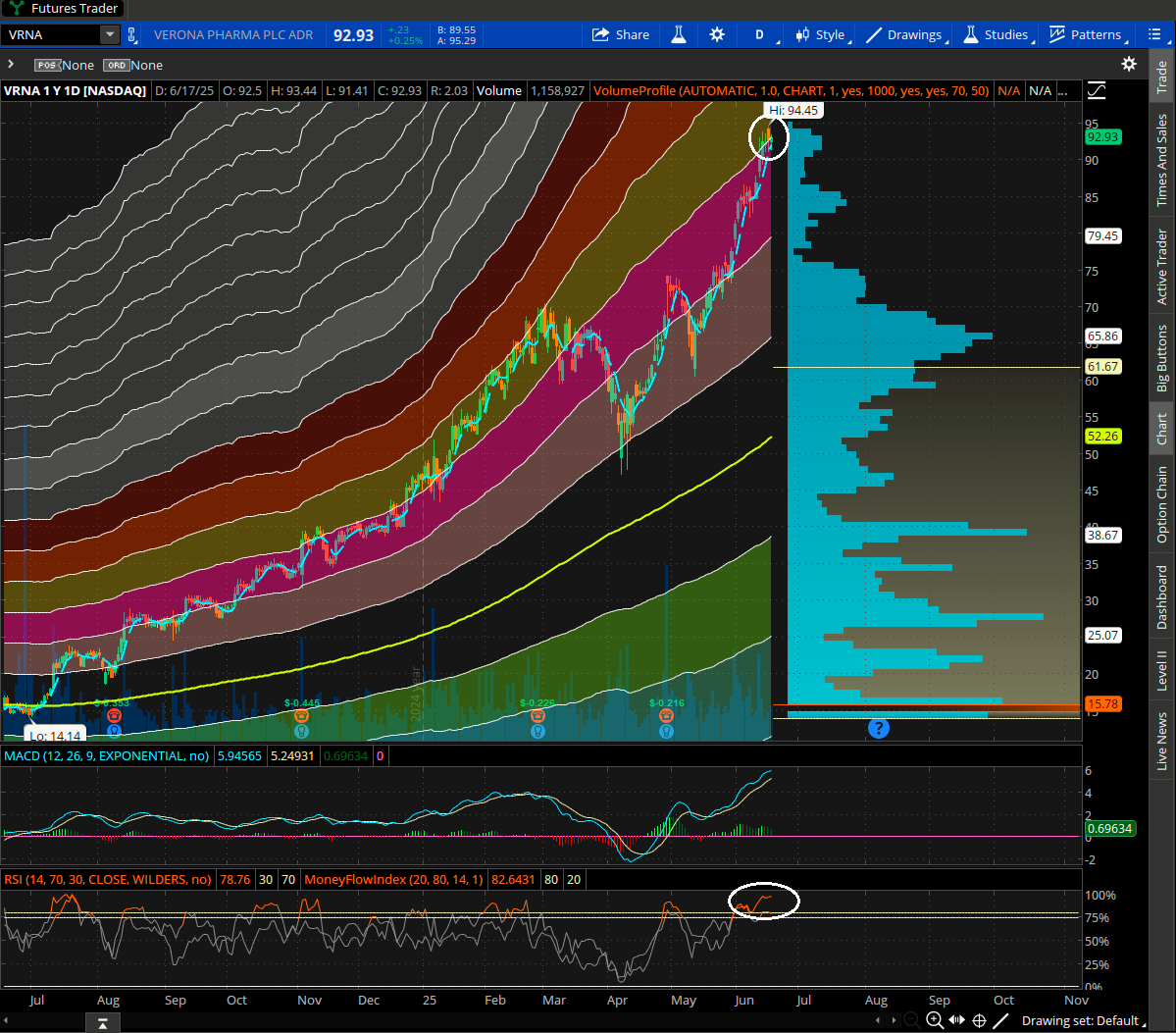Screen dimensions: 1176x1033
Task: Click the VolumeProfile study label
Action: (791, 91)
